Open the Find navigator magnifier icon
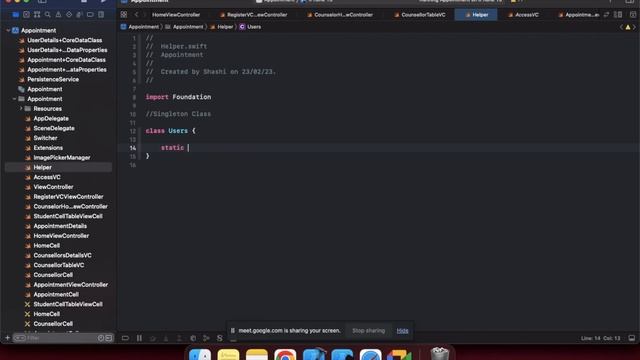640x360 pixels. (x=47, y=15)
